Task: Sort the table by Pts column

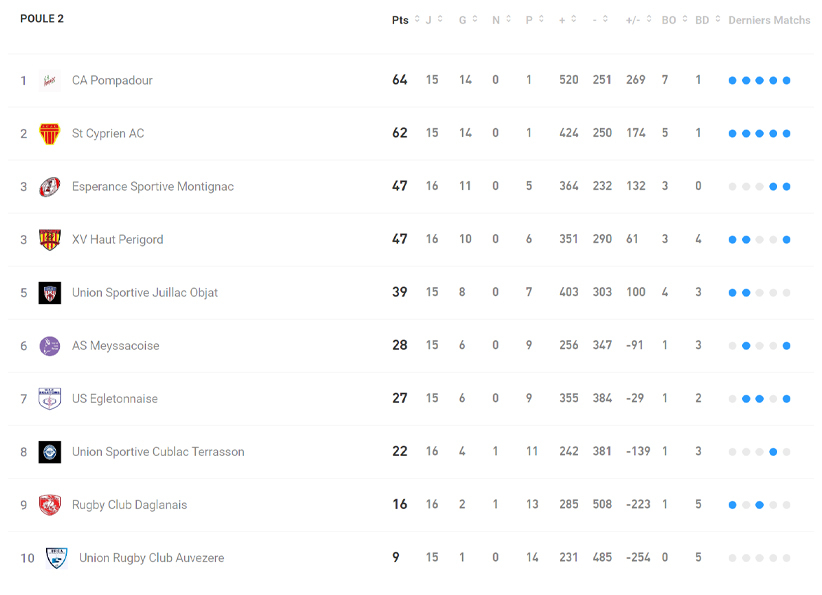Action: coord(402,20)
